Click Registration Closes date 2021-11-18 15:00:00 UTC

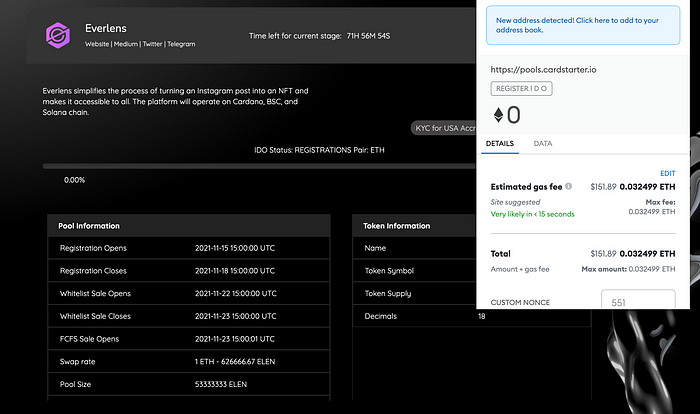coord(235,271)
